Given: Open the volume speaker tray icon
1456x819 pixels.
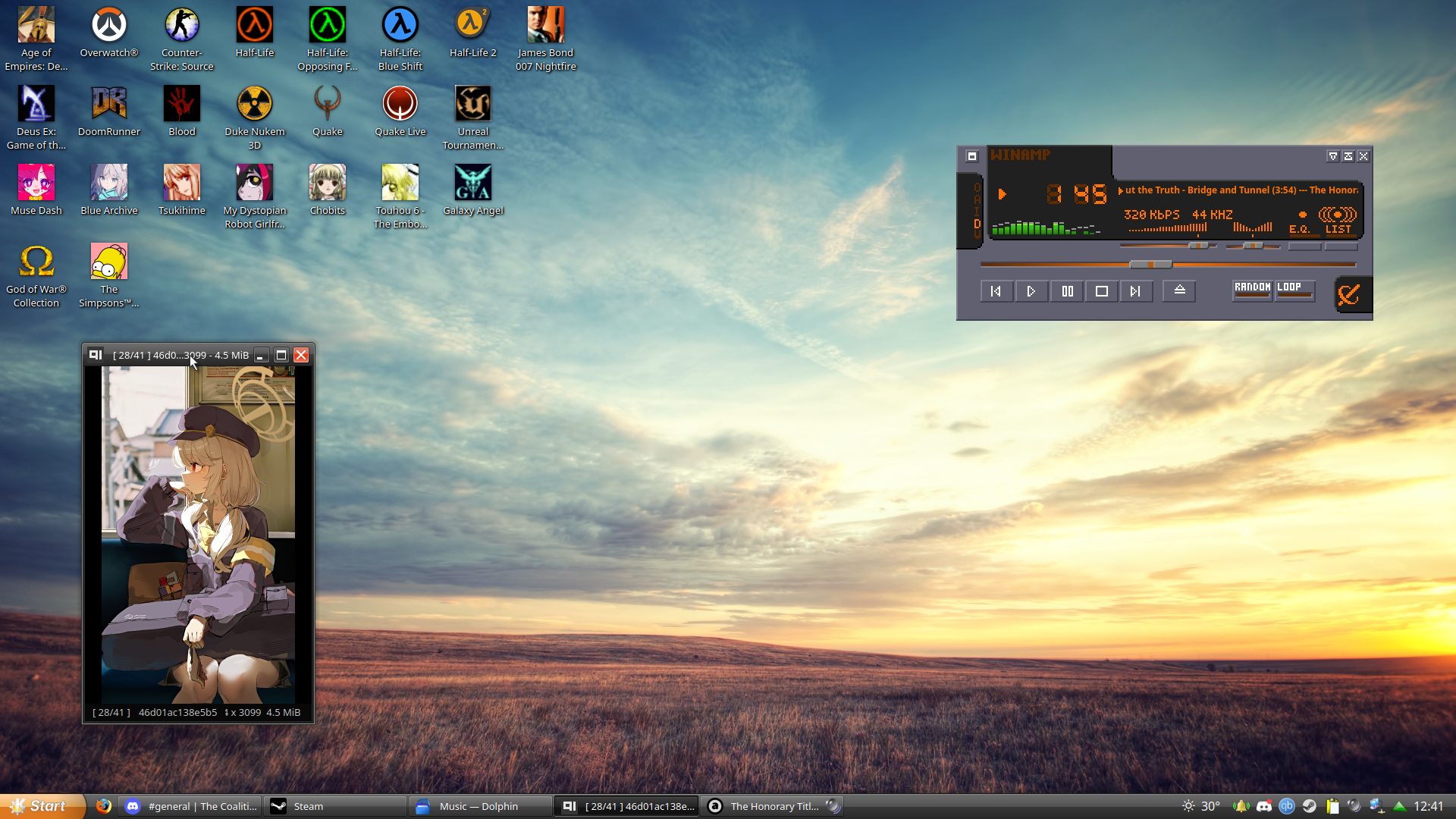Looking at the screenshot, I should click(1354, 806).
